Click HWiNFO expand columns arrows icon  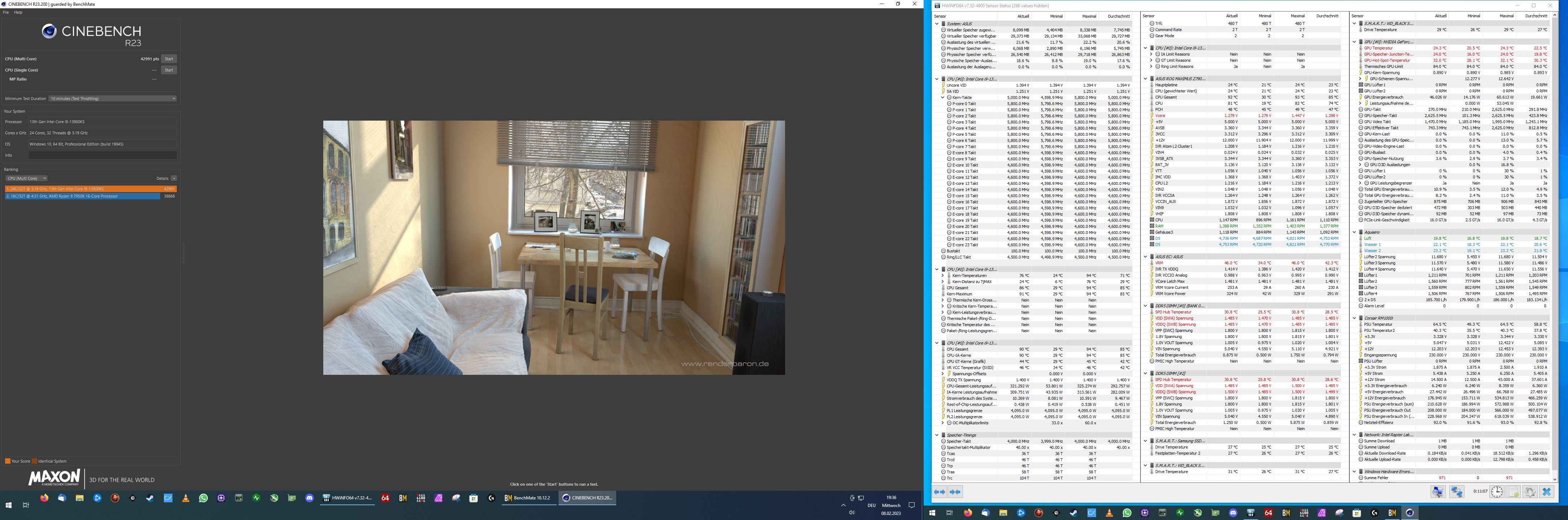(939, 491)
